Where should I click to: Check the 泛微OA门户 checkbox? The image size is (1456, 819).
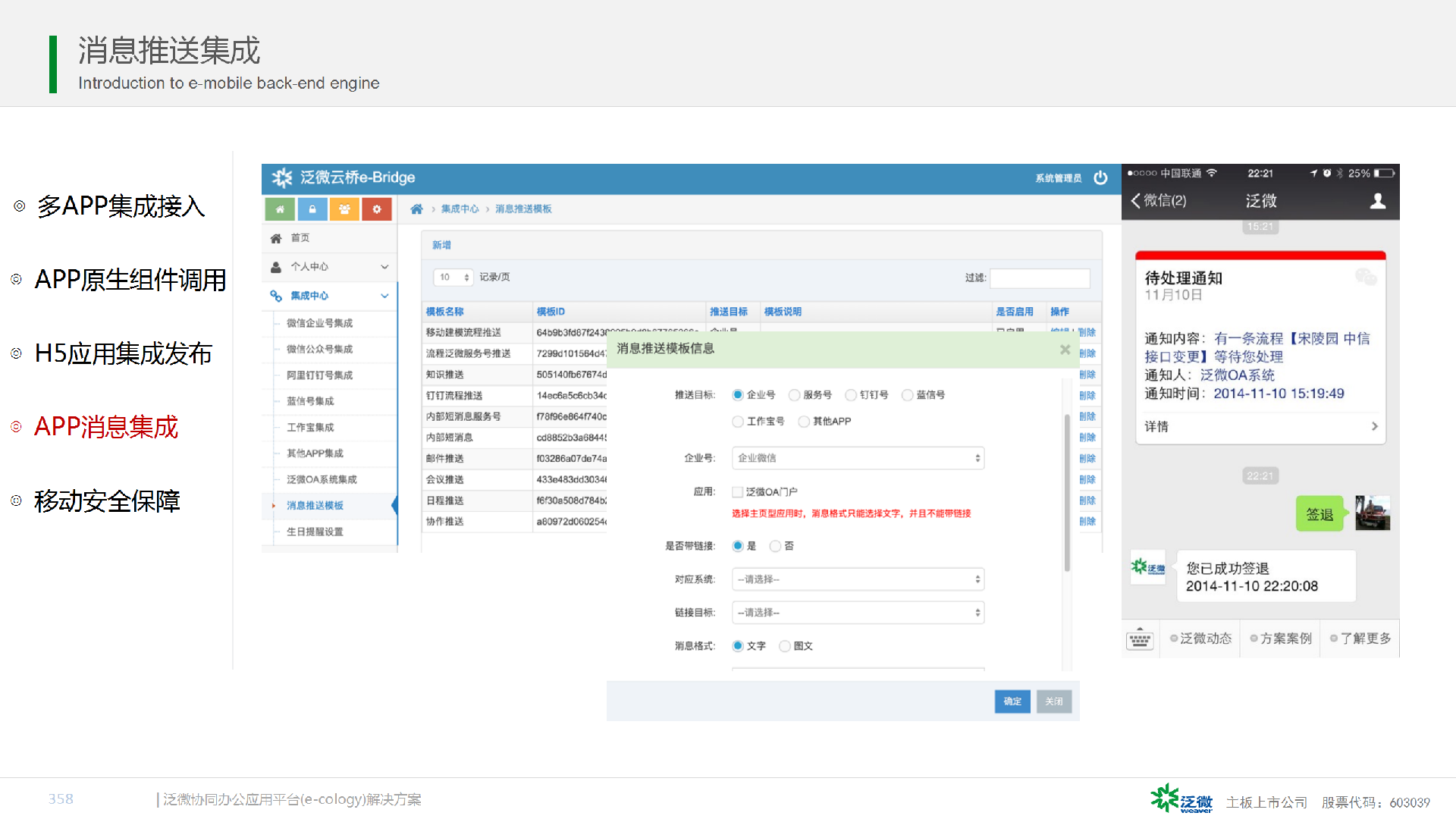(x=737, y=492)
